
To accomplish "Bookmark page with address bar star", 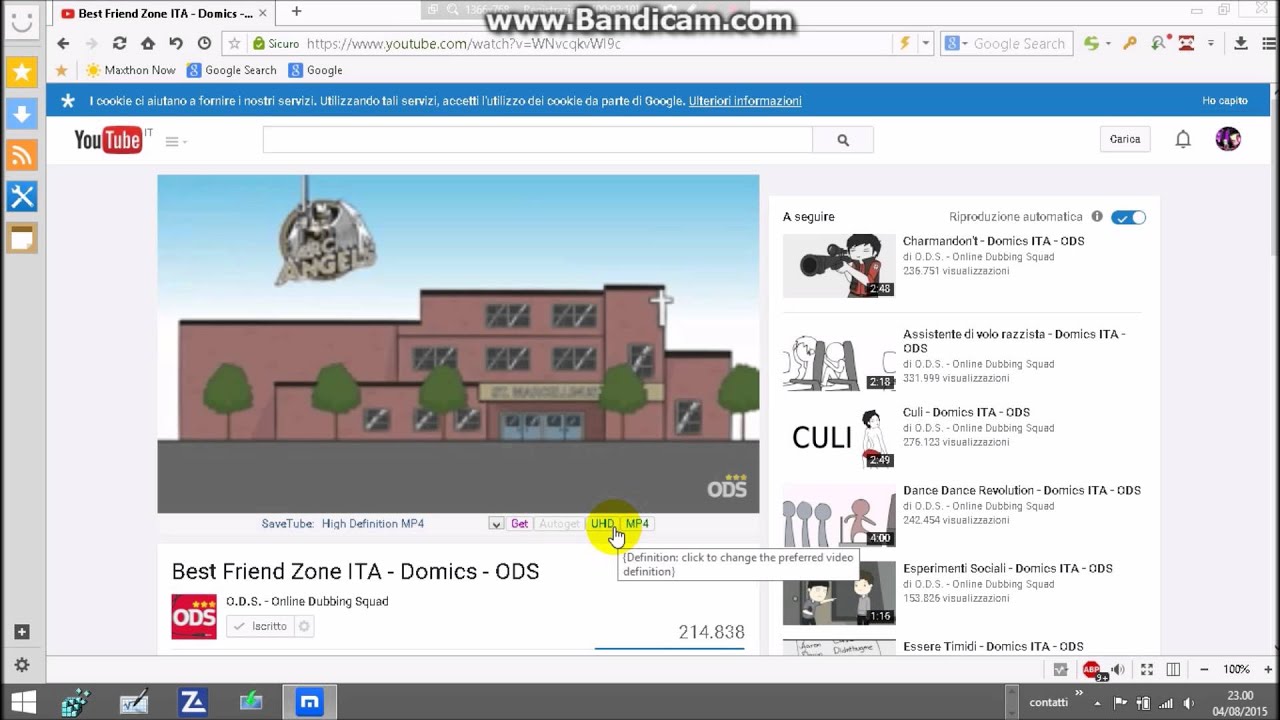I will point(235,43).
